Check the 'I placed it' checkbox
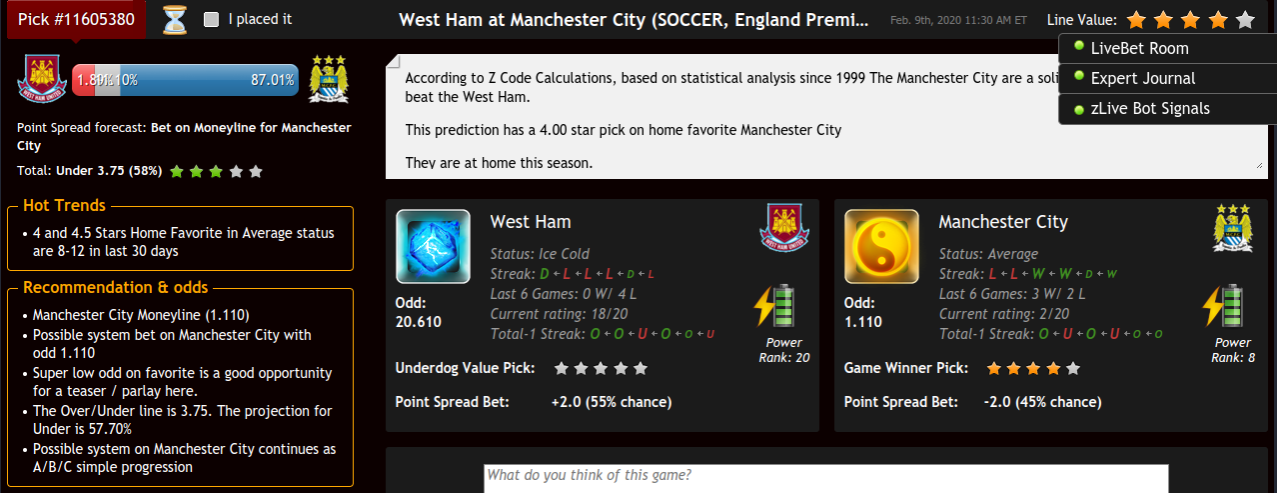The width and height of the screenshot is (1277, 493). pos(210,19)
